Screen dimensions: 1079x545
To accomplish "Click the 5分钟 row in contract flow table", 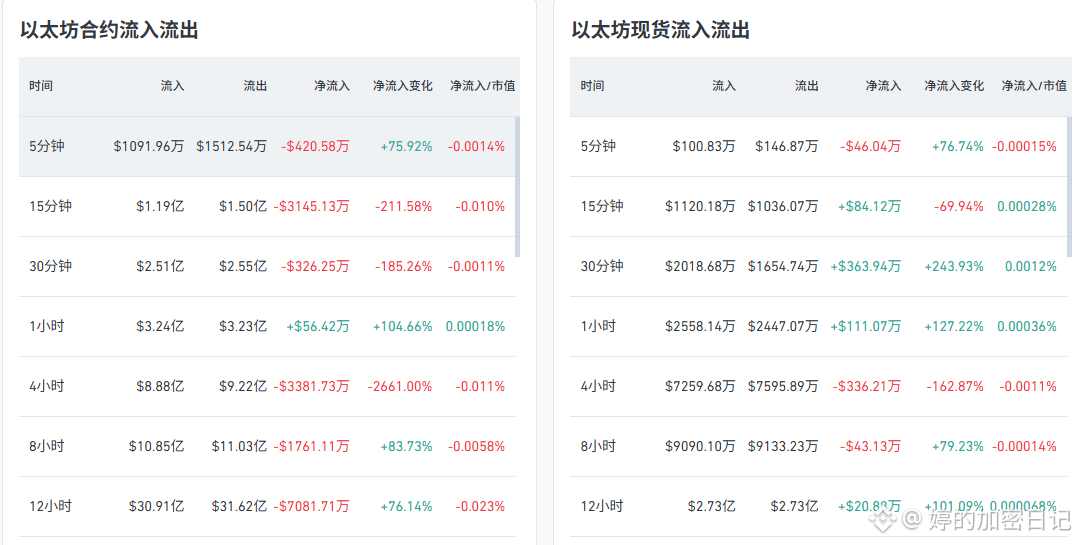I will tap(267, 146).
